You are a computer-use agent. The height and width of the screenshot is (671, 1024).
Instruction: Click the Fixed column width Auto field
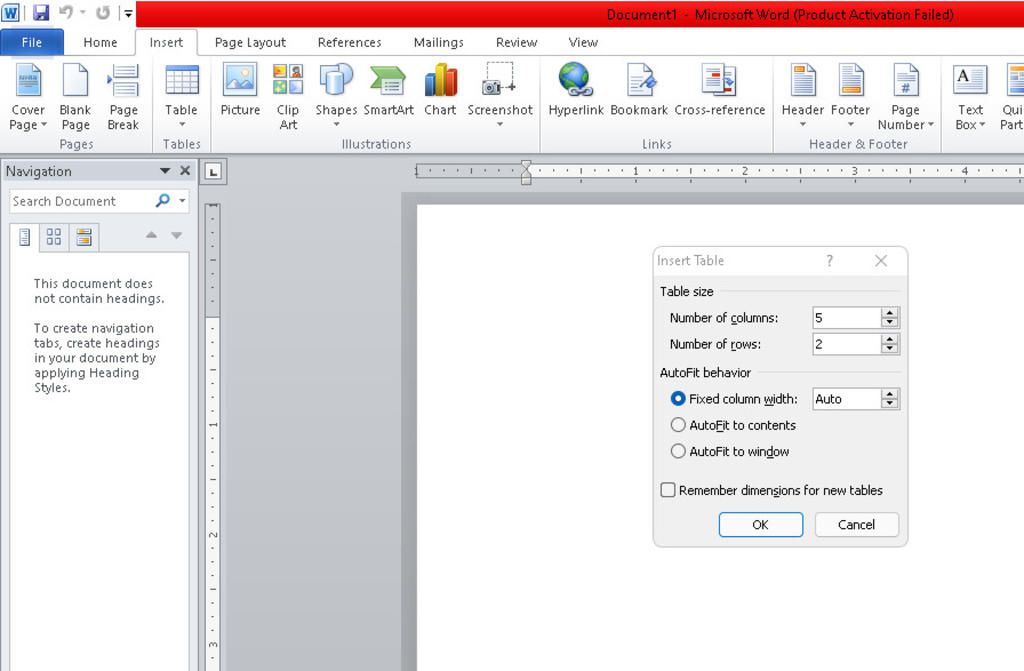click(846, 399)
